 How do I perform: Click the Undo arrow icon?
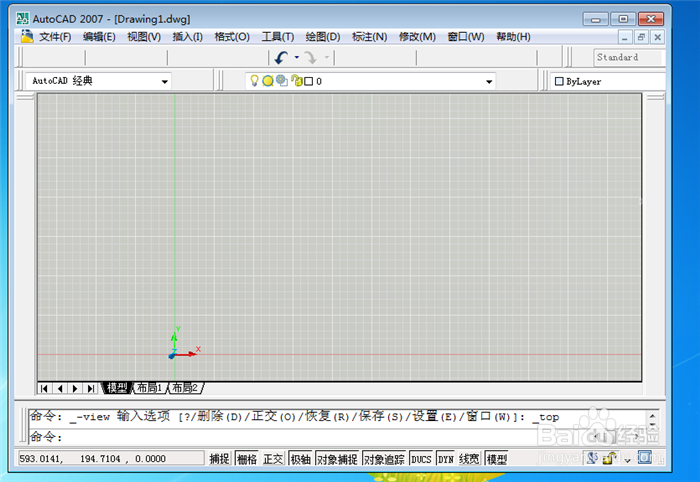(282, 58)
